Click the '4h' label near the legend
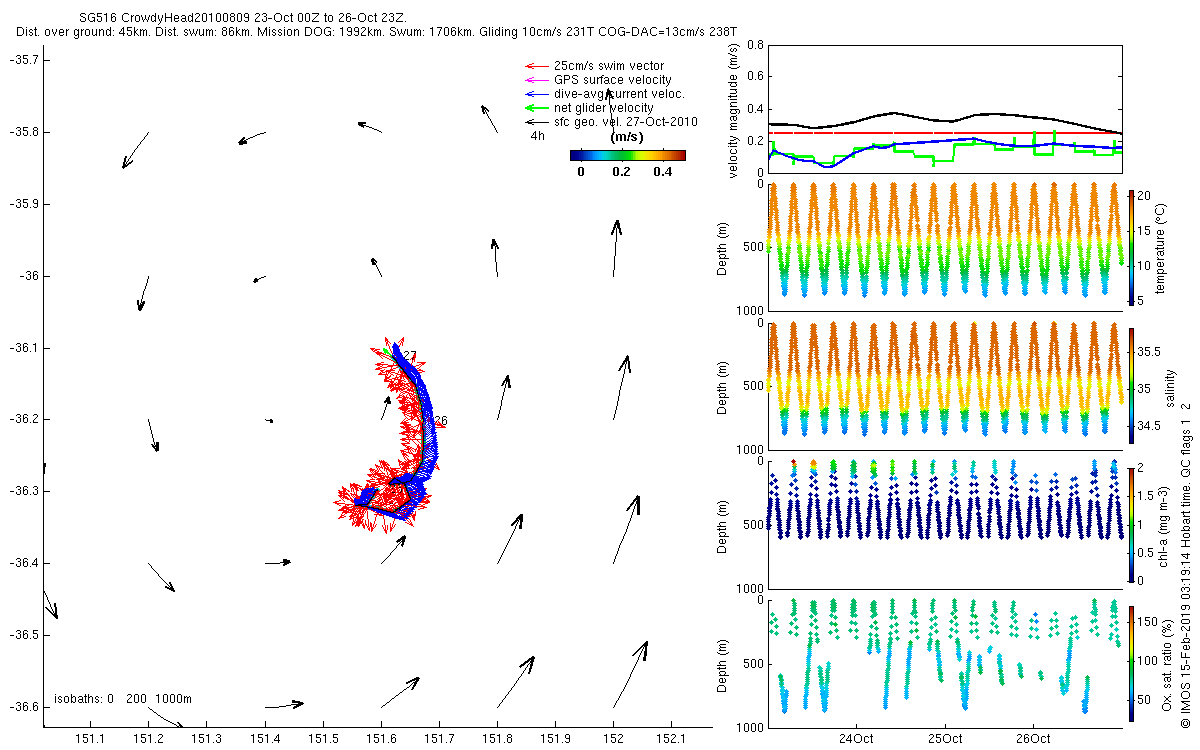1200x750 pixels. tap(537, 135)
